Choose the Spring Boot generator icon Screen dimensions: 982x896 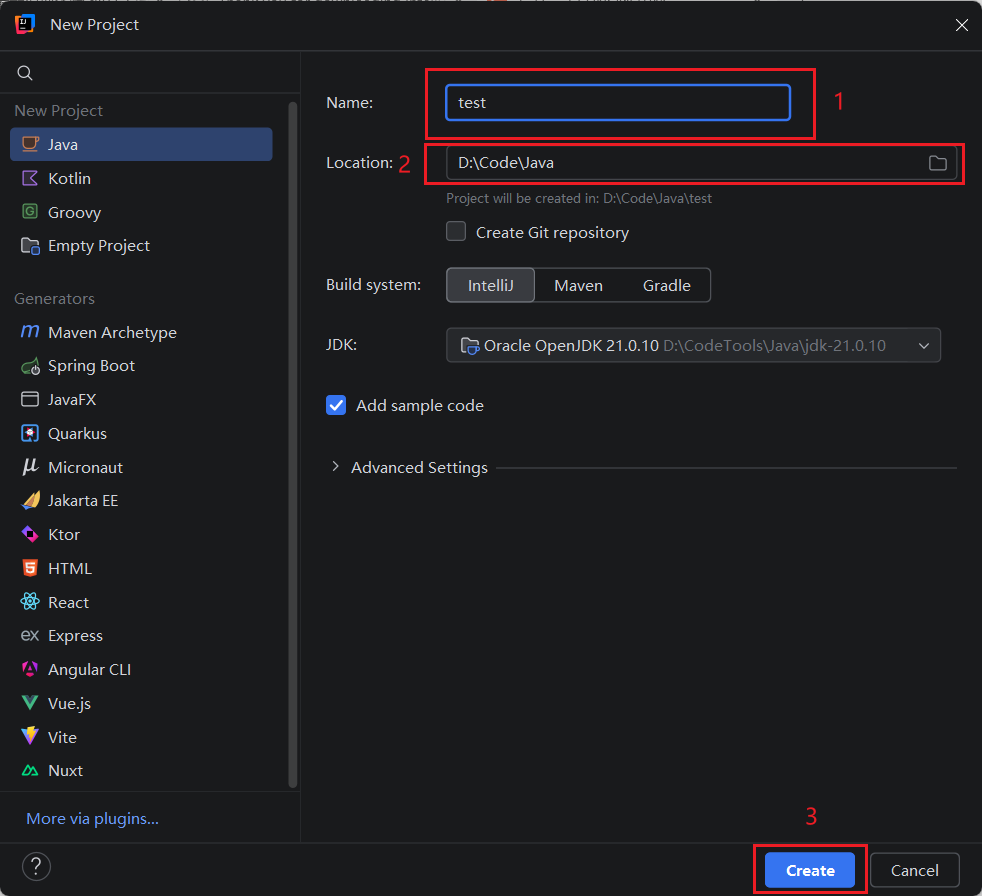tap(30, 366)
